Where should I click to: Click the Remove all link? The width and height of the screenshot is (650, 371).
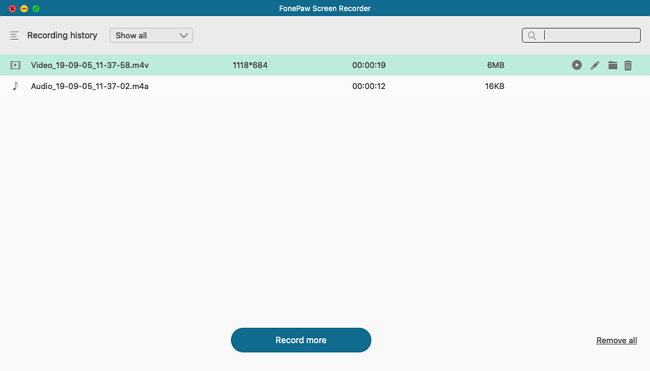616,340
